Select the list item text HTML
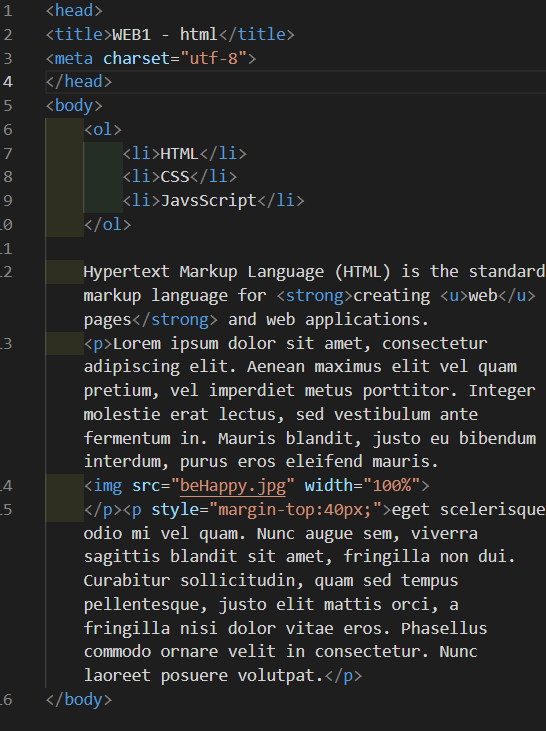Image resolution: width=546 pixels, height=731 pixels. (180, 153)
